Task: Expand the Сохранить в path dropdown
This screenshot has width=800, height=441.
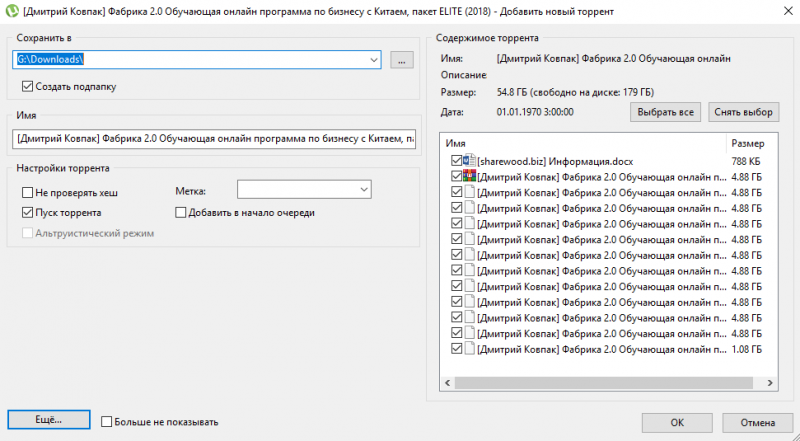Action: coord(374,60)
